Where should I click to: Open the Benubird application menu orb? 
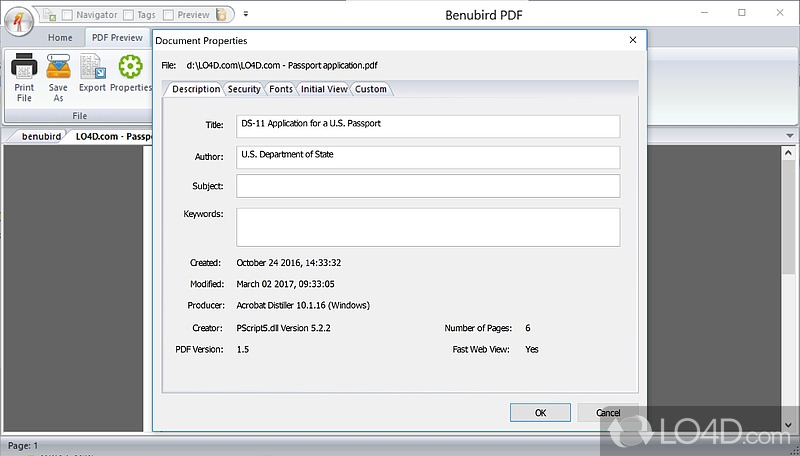[x=19, y=22]
